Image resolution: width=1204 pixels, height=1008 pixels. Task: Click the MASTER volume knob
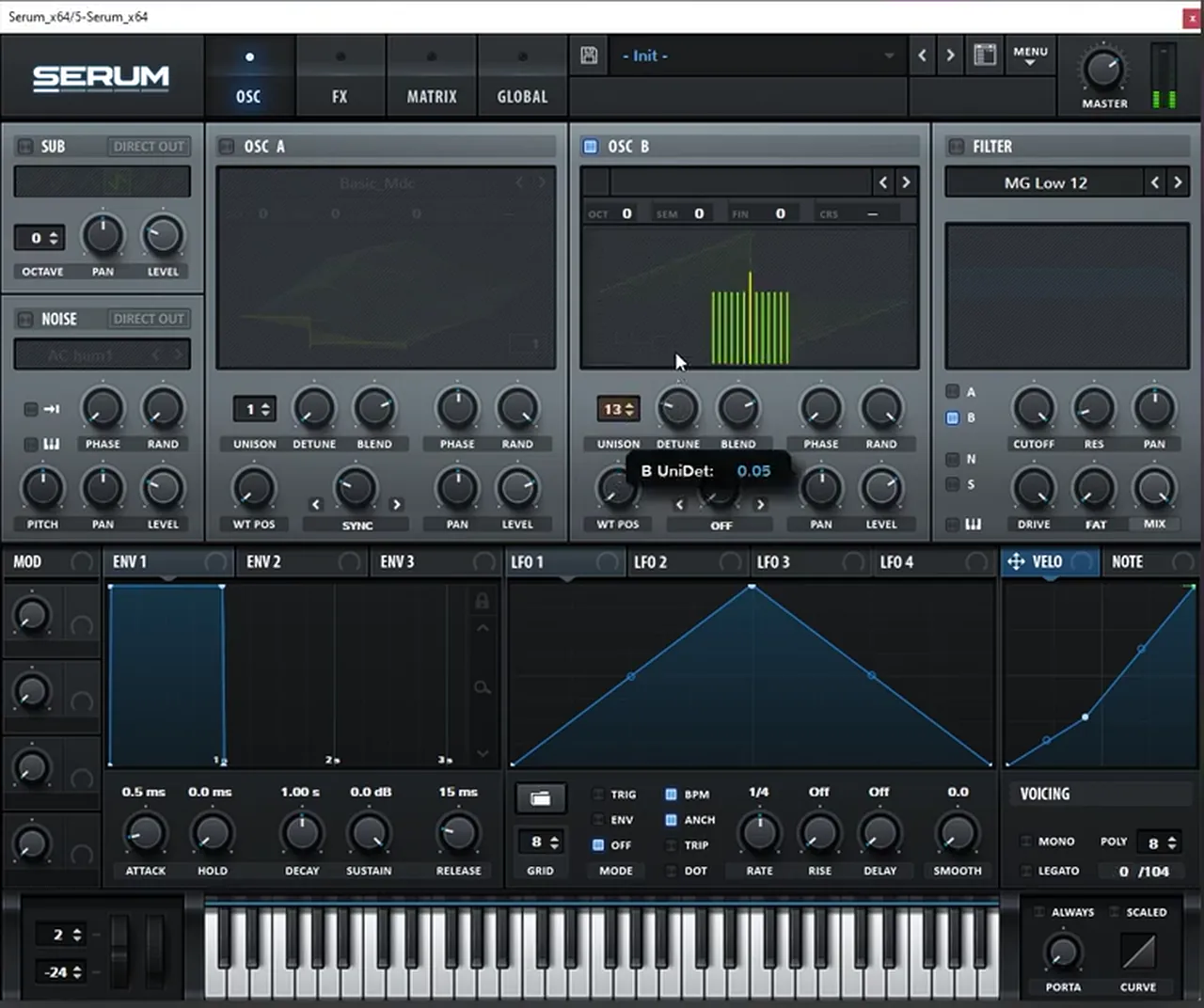(1103, 70)
